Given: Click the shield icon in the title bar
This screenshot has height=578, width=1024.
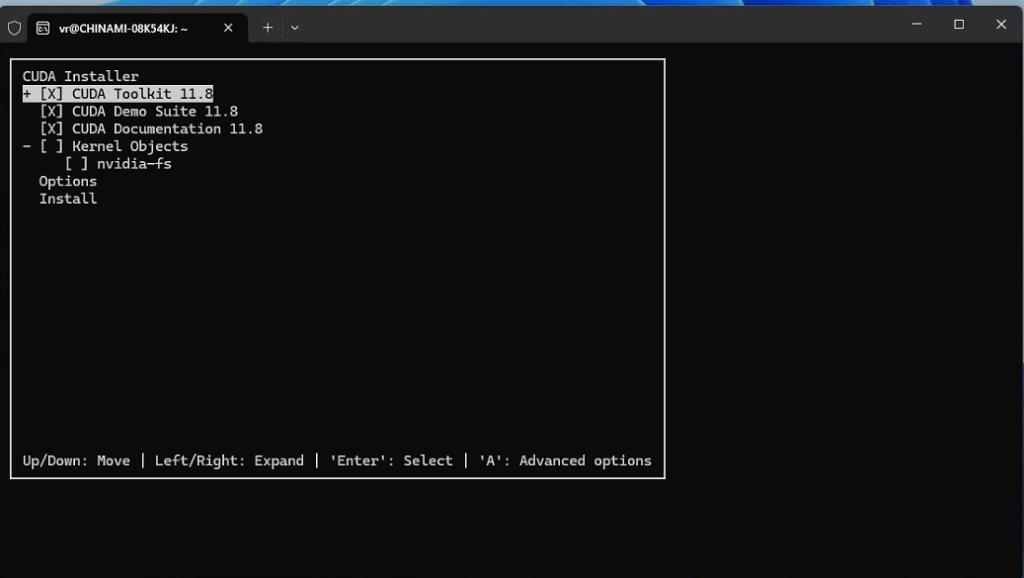Looking at the screenshot, I should click(14, 28).
